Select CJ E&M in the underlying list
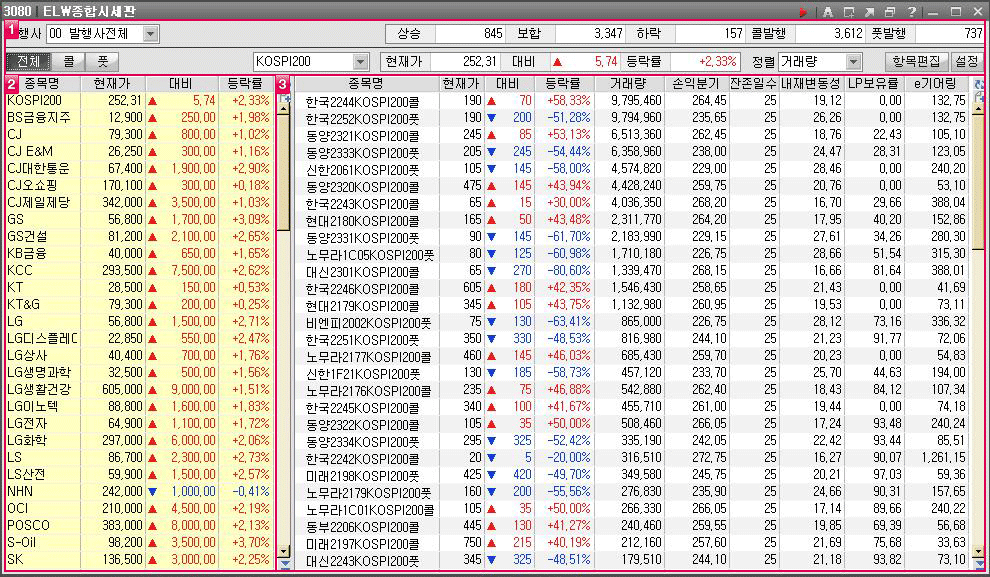This screenshot has height=577, width=990. pos(139,152)
